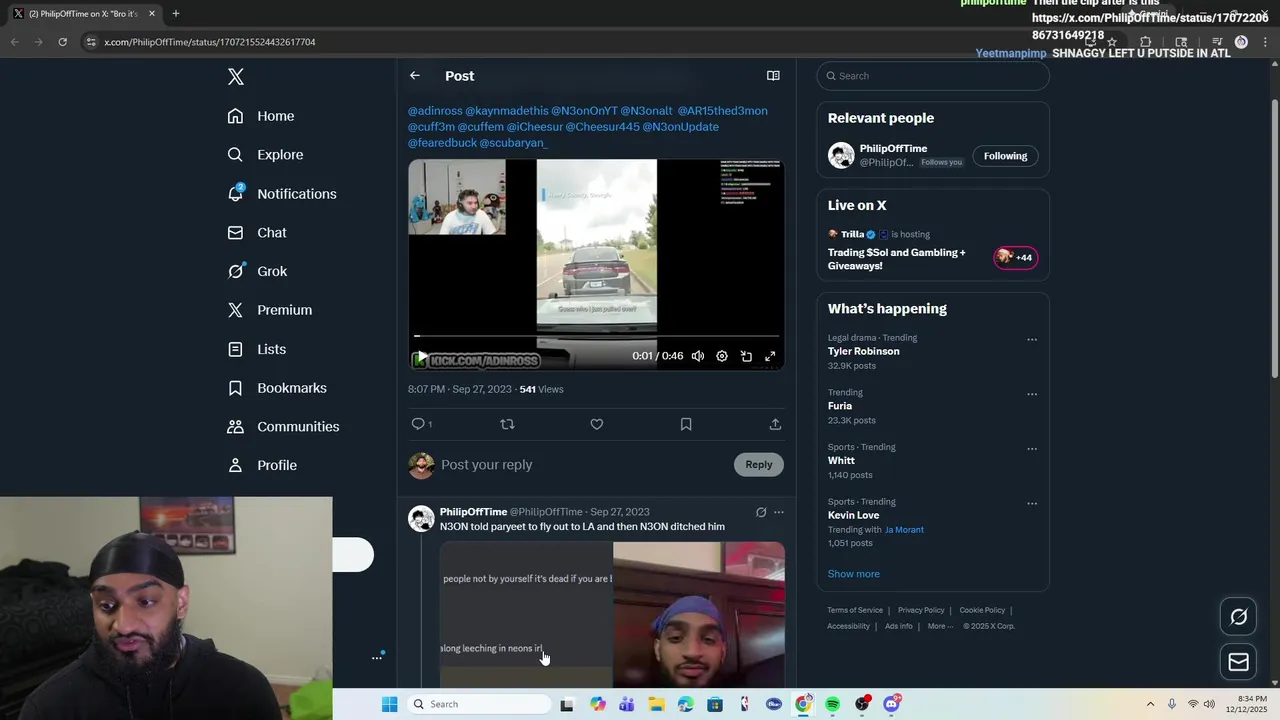Open the Trilla live trading broadcast
The image size is (1280, 720).
click(x=933, y=250)
